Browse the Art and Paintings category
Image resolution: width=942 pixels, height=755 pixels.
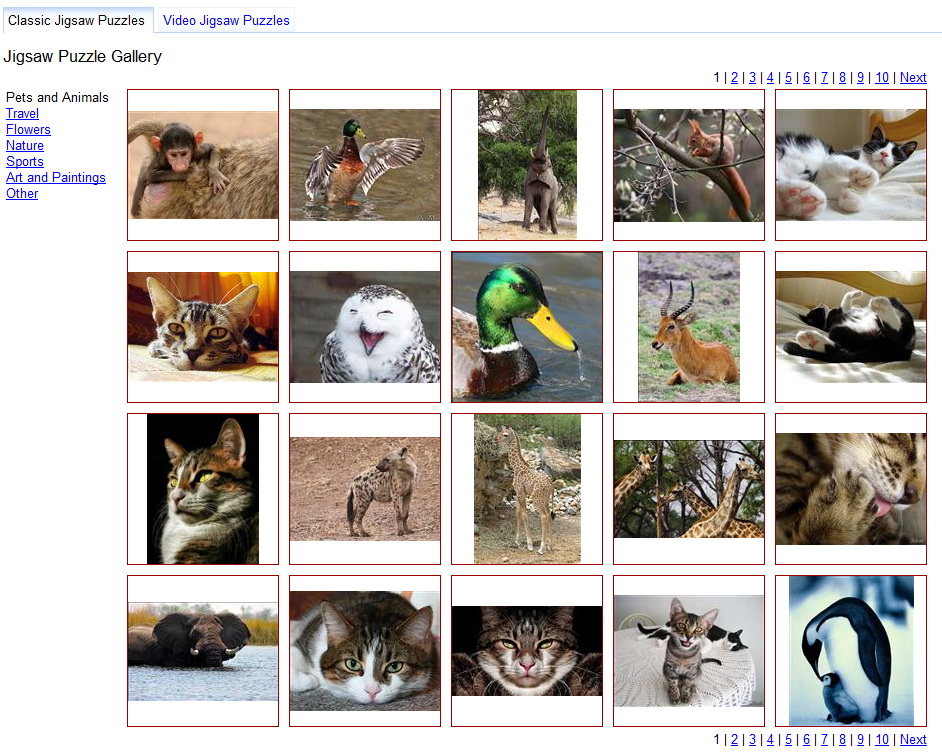click(56, 178)
